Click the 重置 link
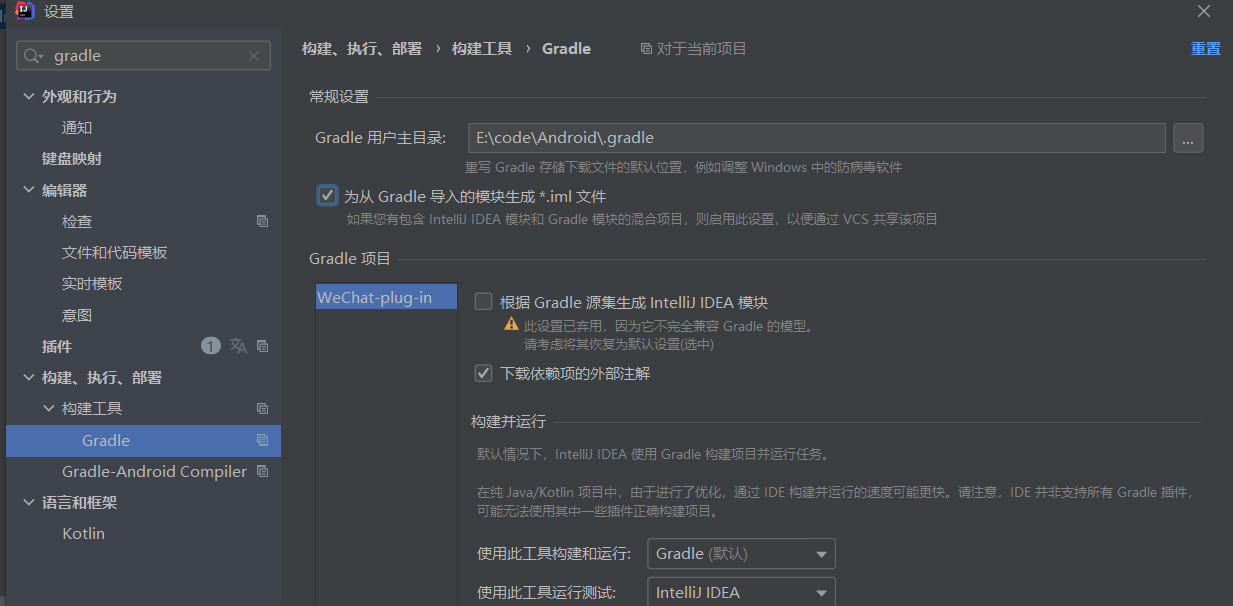1233x606 pixels. click(x=1205, y=48)
